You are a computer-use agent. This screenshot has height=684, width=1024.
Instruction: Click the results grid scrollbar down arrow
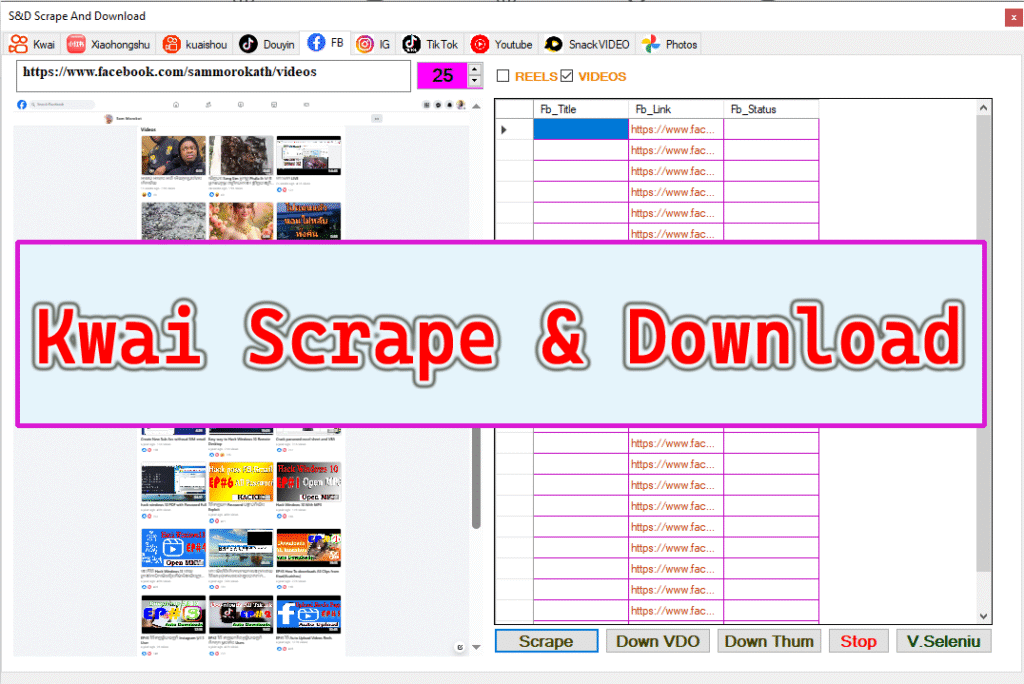pos(984,616)
